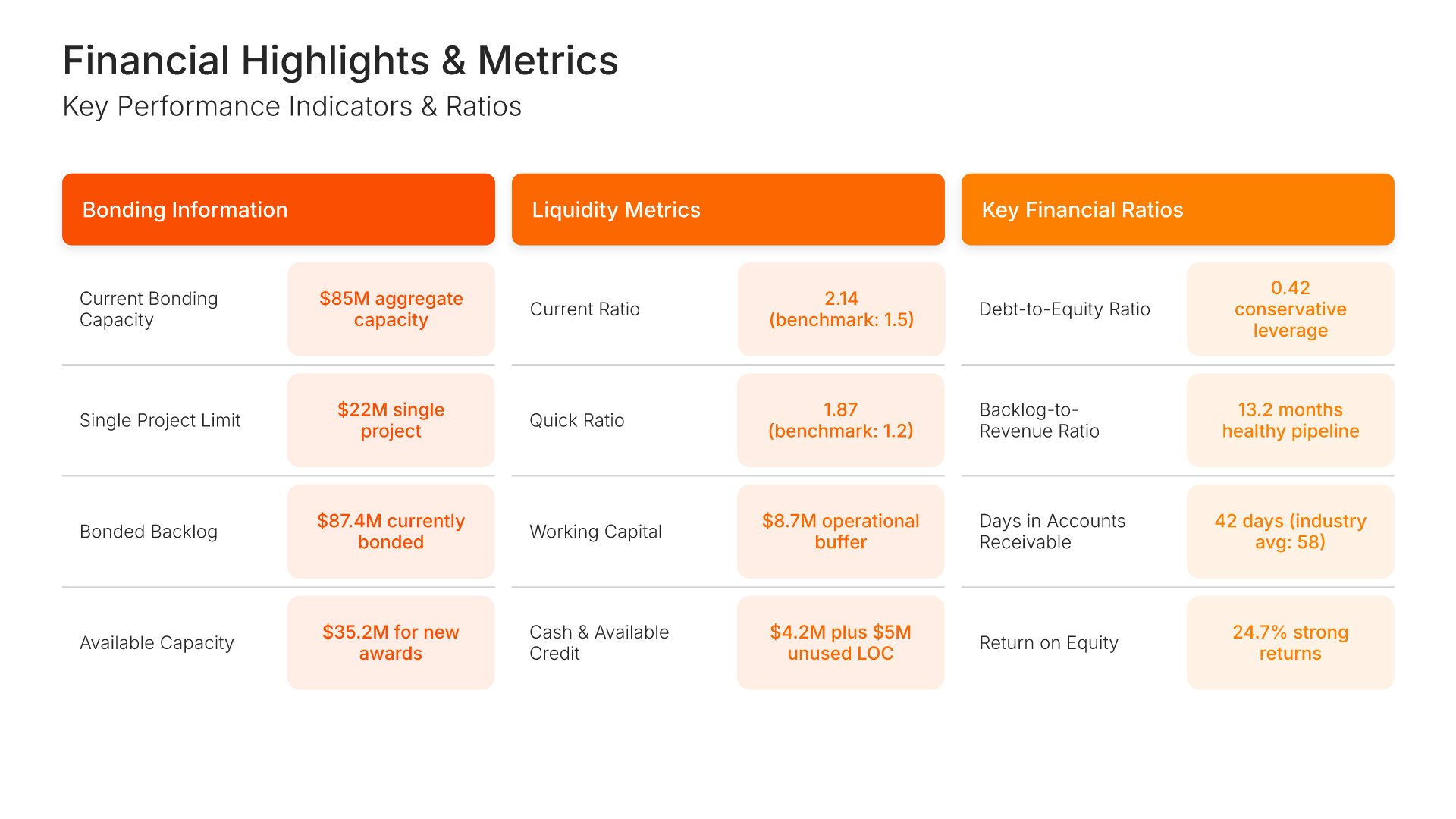Click the $87.4M currently bonded box
This screenshot has height=819, width=1456.
point(391,532)
